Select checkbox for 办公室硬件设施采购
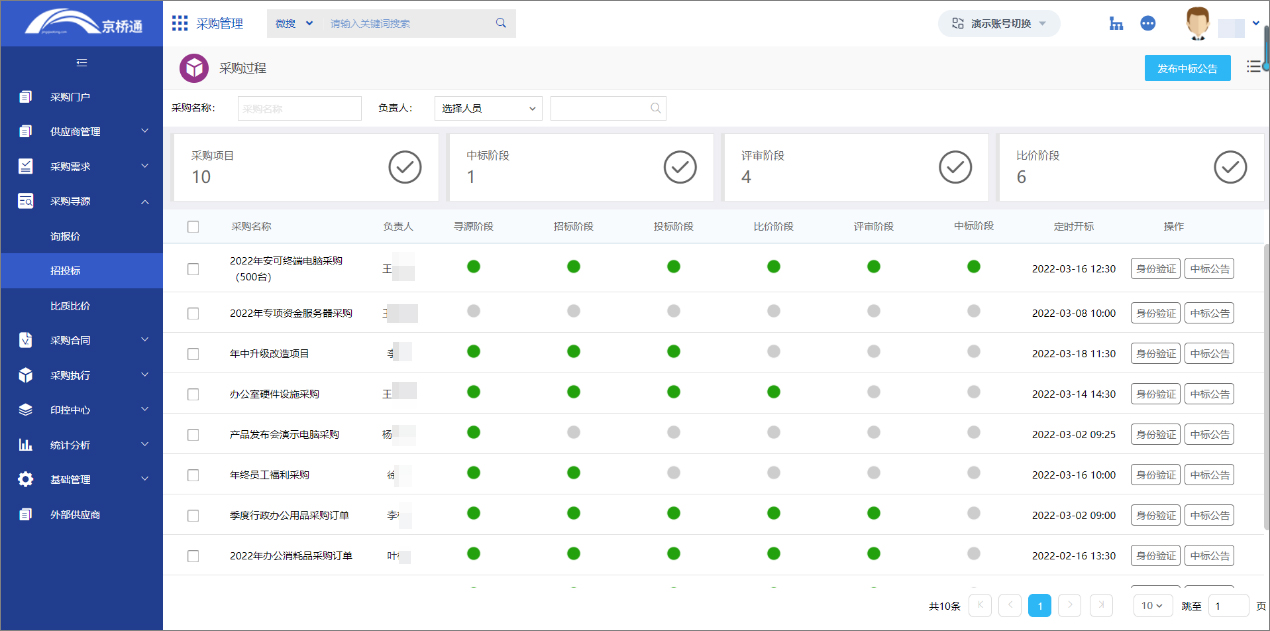Viewport: 1270px width, 631px height. (193, 394)
